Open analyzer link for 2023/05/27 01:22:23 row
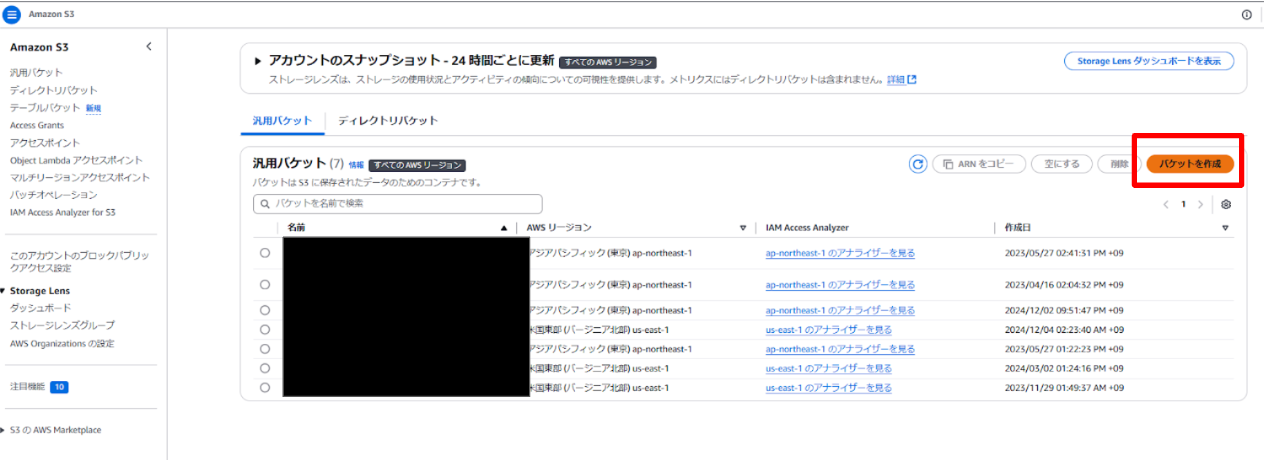1264x460 pixels. [x=840, y=349]
